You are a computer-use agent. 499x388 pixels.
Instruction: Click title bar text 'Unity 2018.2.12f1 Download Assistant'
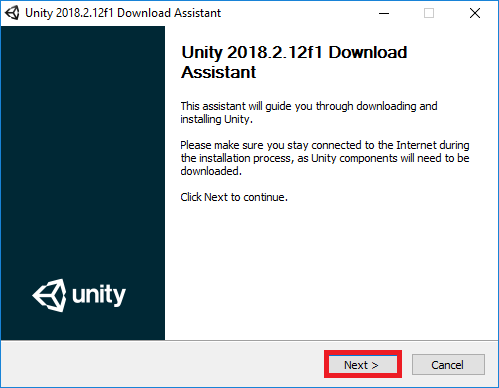click(123, 13)
